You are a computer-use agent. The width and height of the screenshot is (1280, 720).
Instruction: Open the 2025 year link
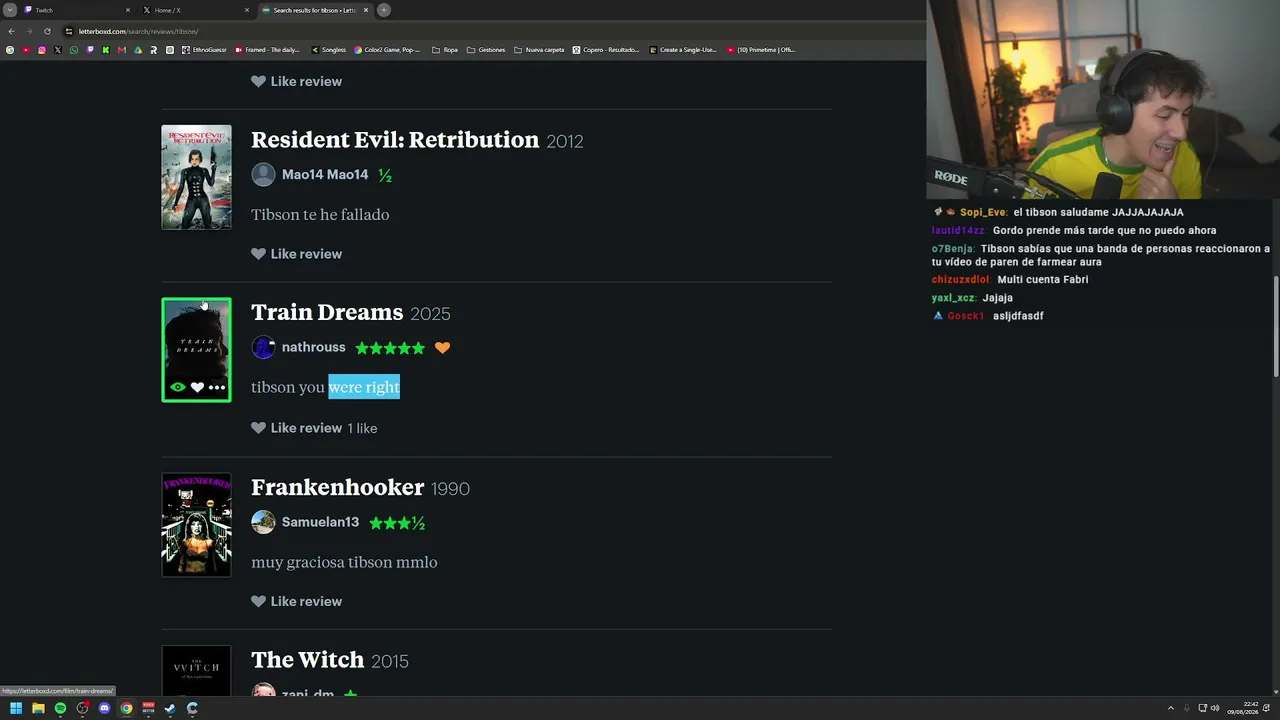tap(430, 314)
